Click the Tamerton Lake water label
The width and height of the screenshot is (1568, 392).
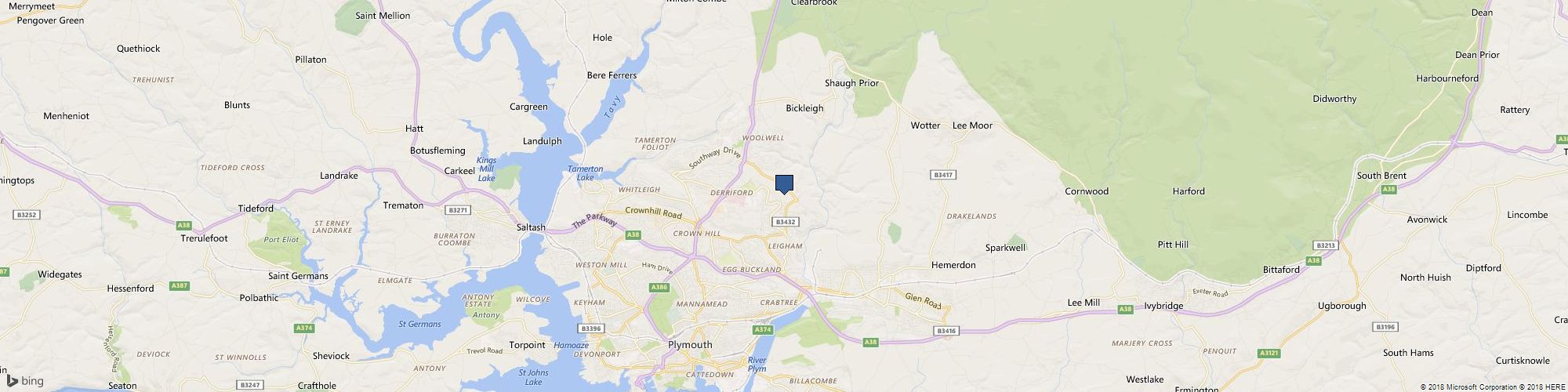585,173
